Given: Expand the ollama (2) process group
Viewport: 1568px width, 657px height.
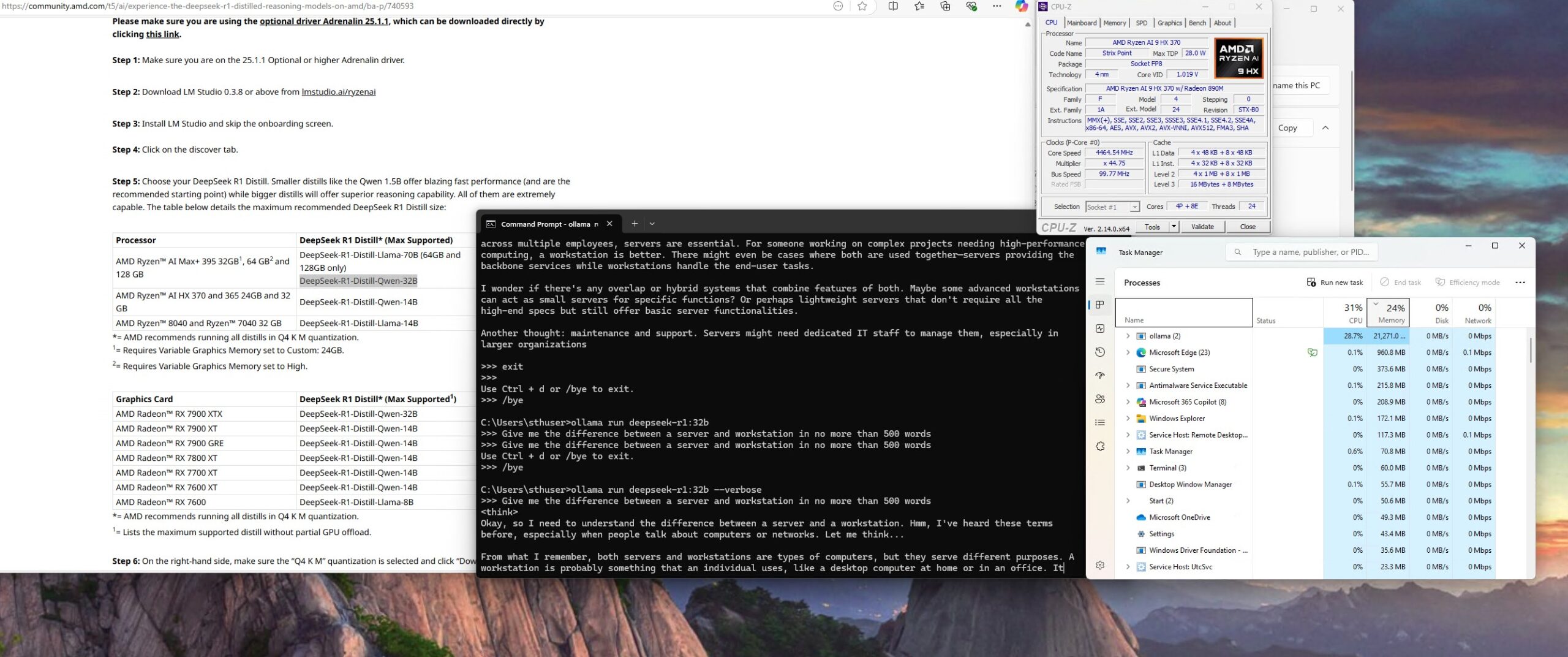Looking at the screenshot, I should click(1128, 336).
